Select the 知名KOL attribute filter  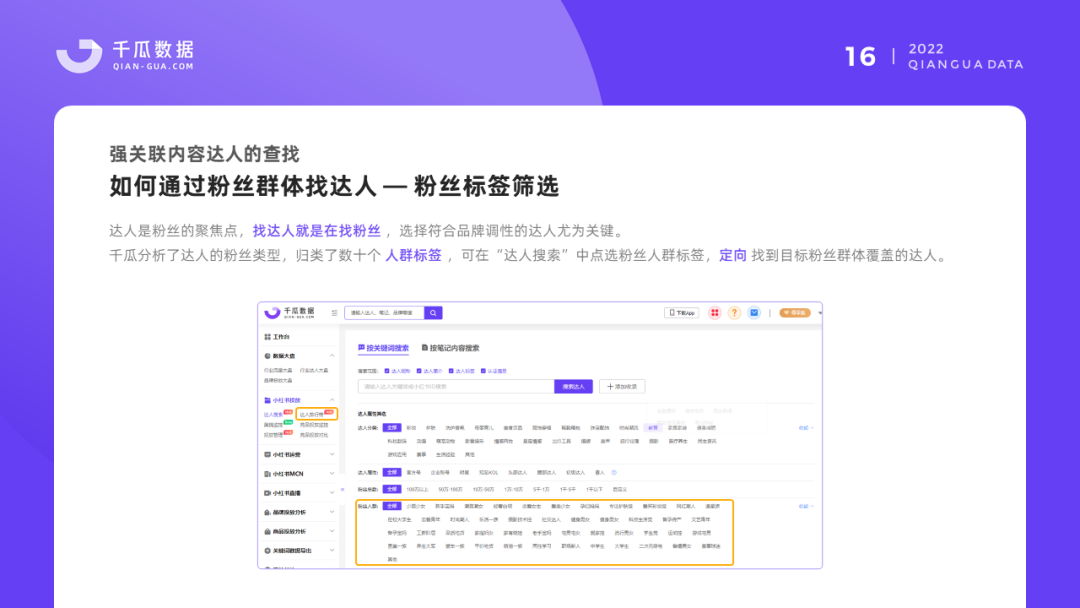click(x=488, y=472)
